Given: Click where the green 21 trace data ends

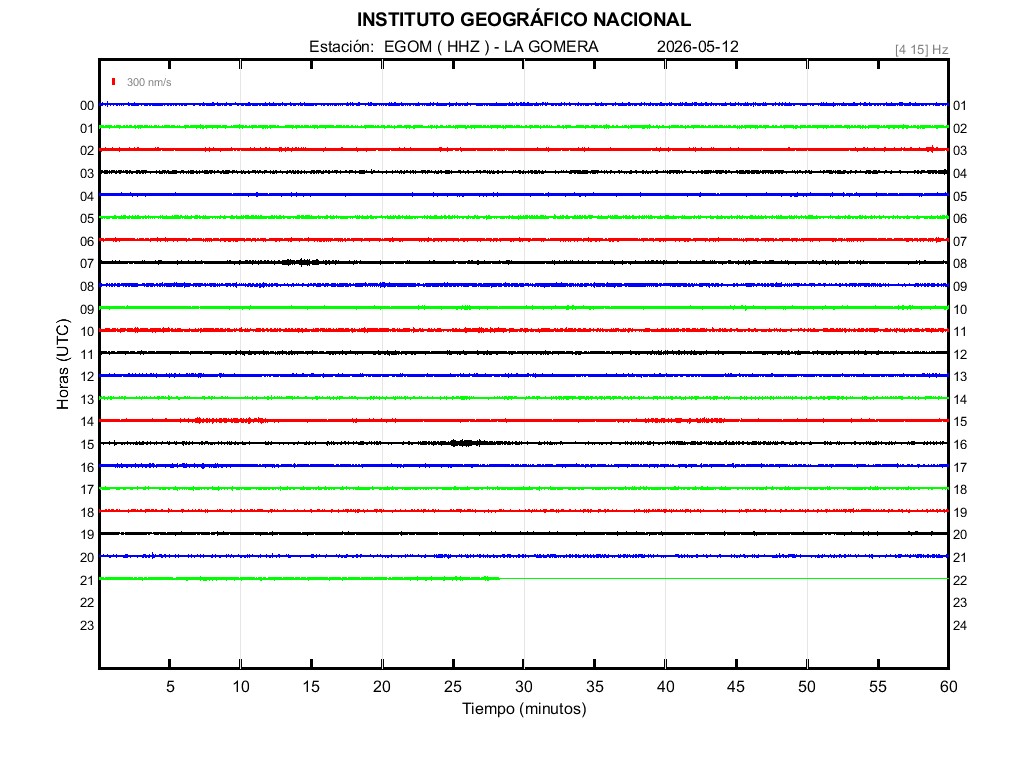Looking at the screenshot, I should [498, 579].
